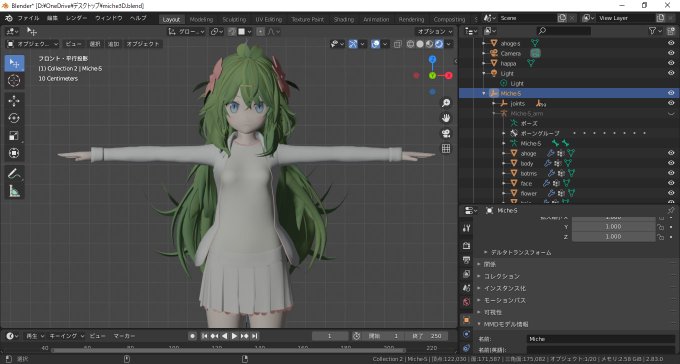Open the ウィンドウ menu
Screen dimensions: 680x364
(108, 18)
